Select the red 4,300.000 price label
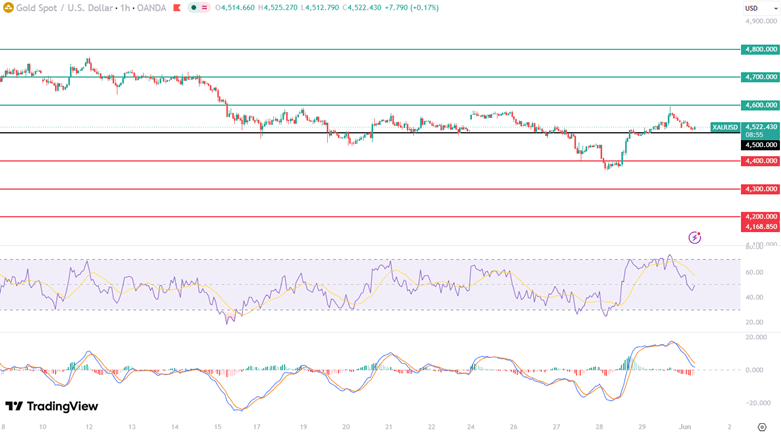 click(x=760, y=189)
